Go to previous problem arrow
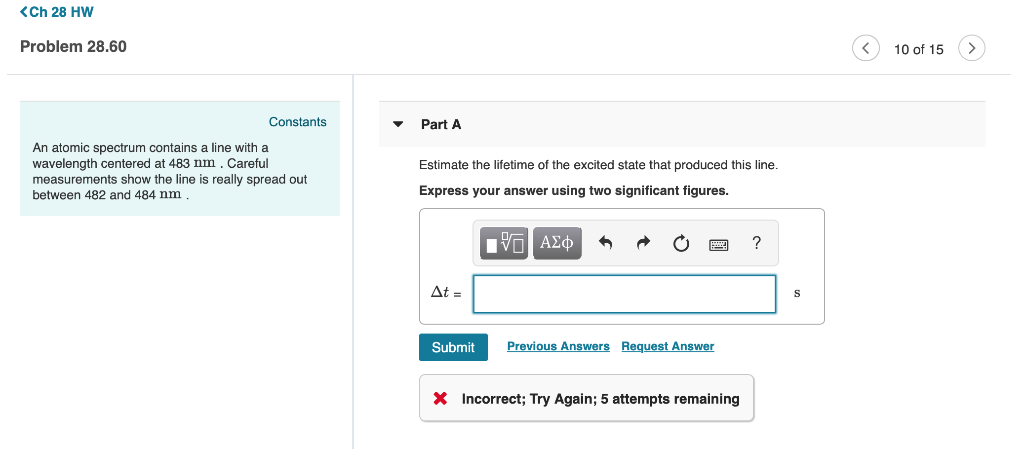The image size is (1024, 449). click(865, 48)
